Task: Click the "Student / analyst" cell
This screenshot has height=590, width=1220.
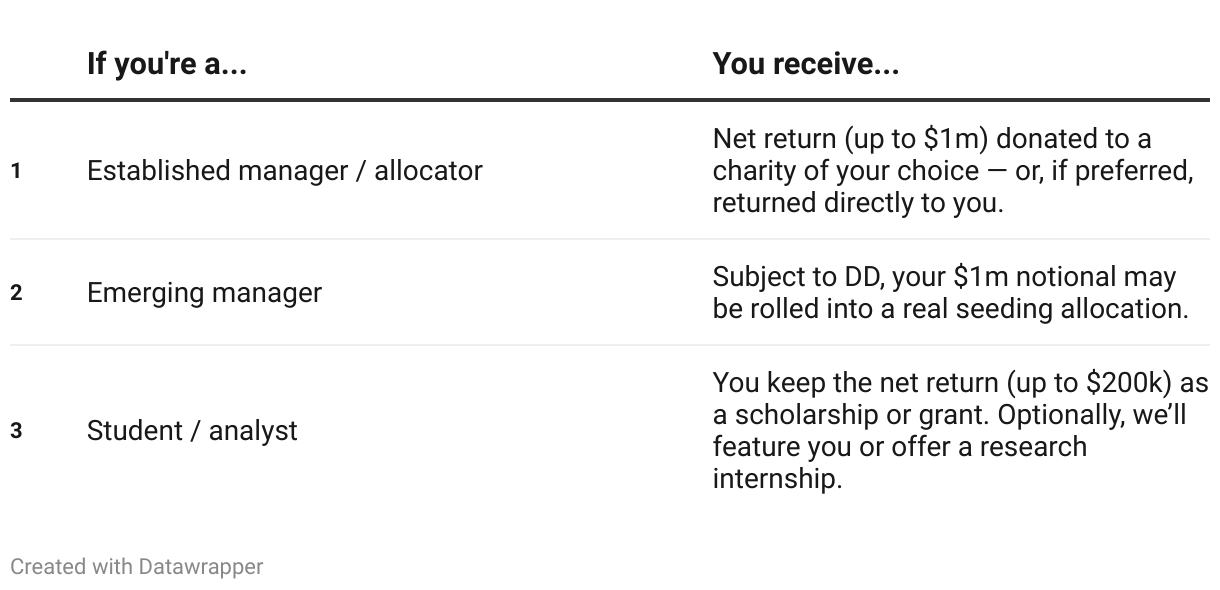Action: [192, 431]
